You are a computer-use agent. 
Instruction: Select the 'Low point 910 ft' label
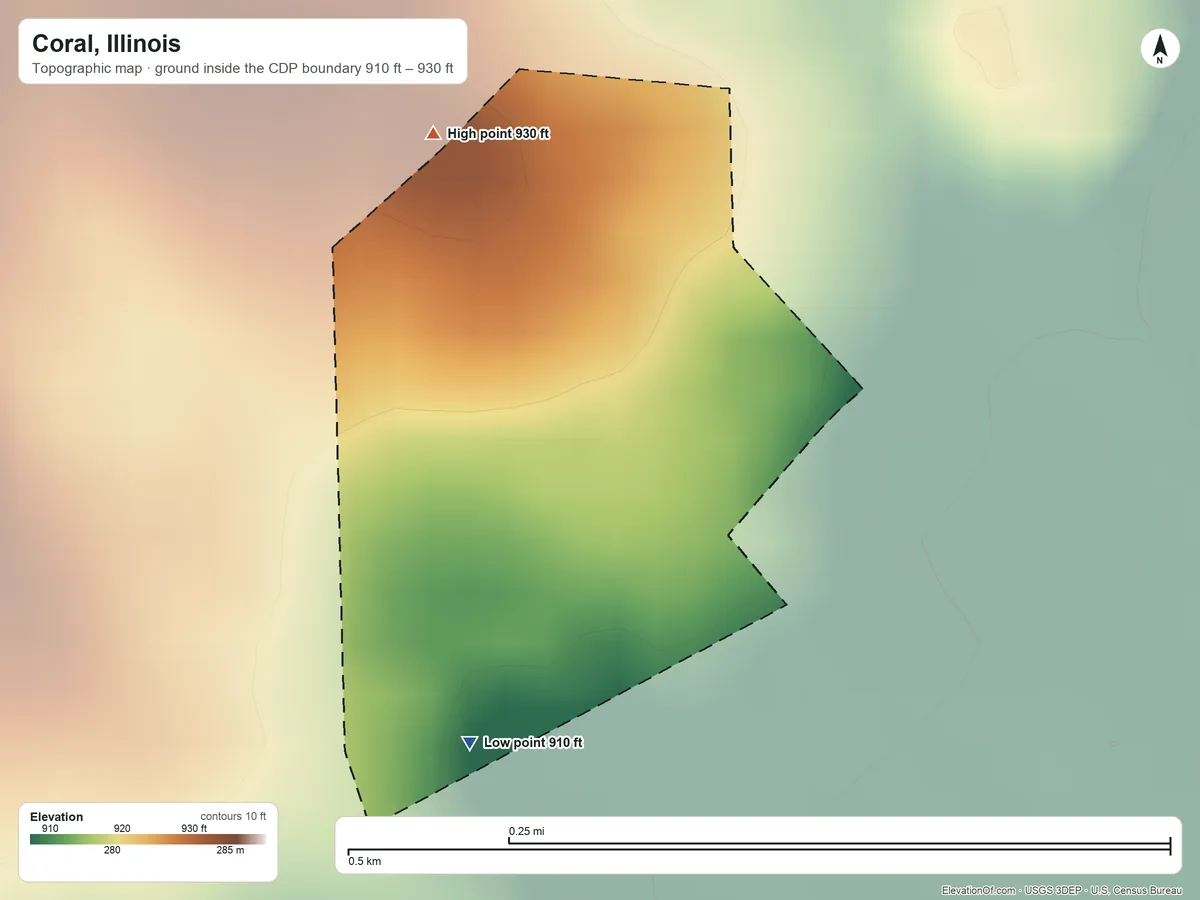(x=533, y=743)
